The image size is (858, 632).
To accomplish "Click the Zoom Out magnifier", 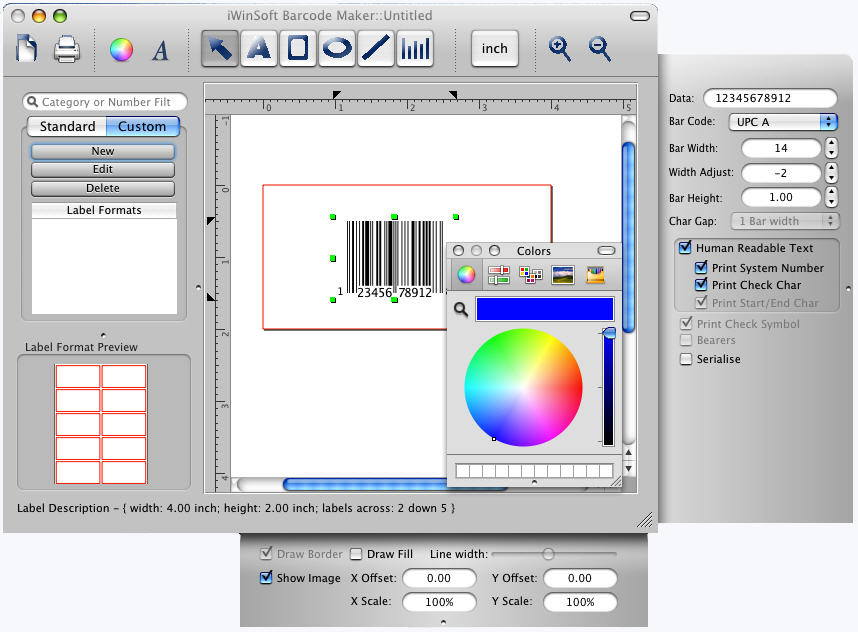I will pos(600,49).
